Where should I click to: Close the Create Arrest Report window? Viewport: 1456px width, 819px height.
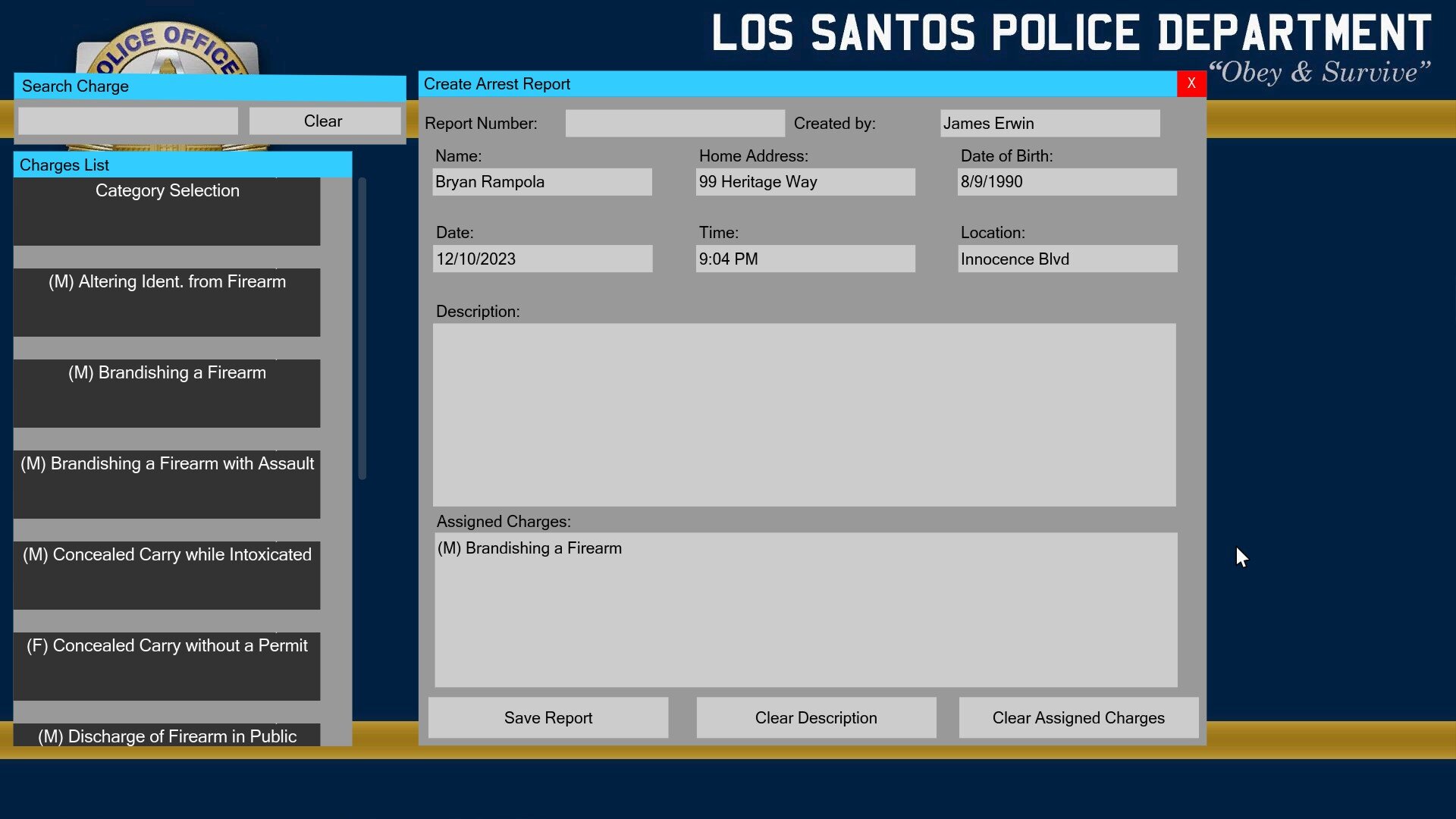pyautogui.click(x=1191, y=83)
